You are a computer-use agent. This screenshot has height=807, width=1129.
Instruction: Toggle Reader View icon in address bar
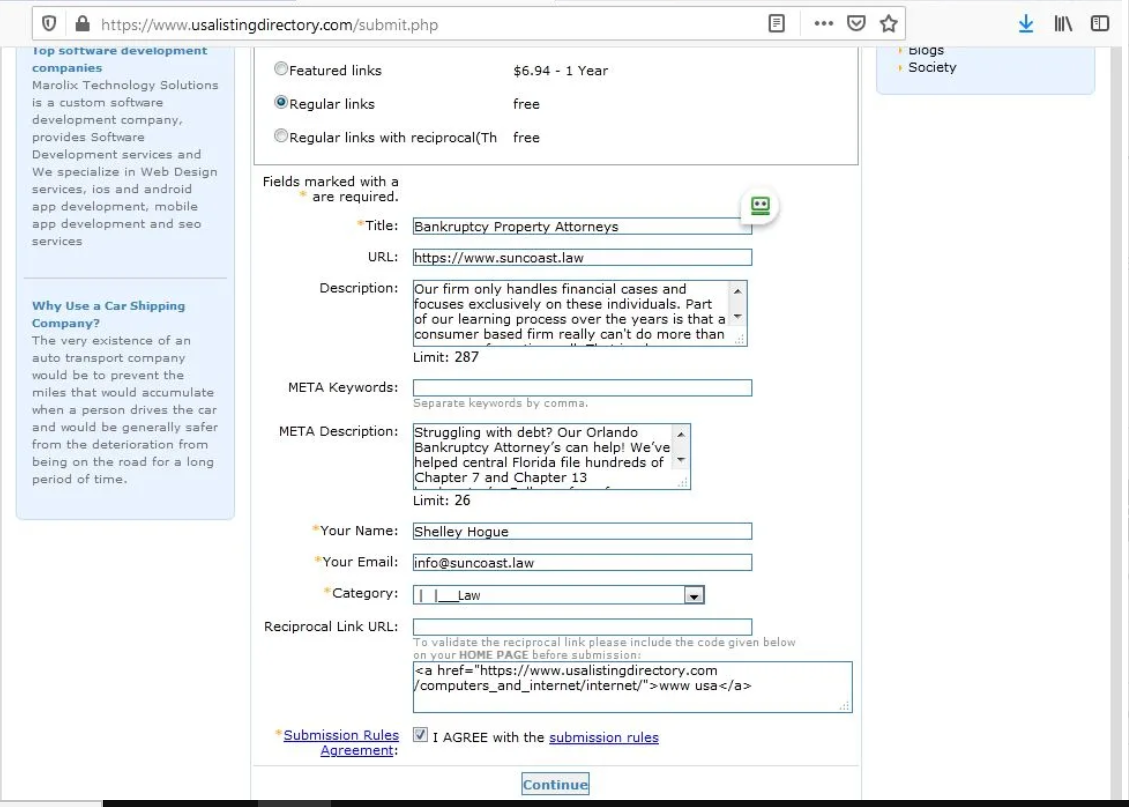(776, 24)
